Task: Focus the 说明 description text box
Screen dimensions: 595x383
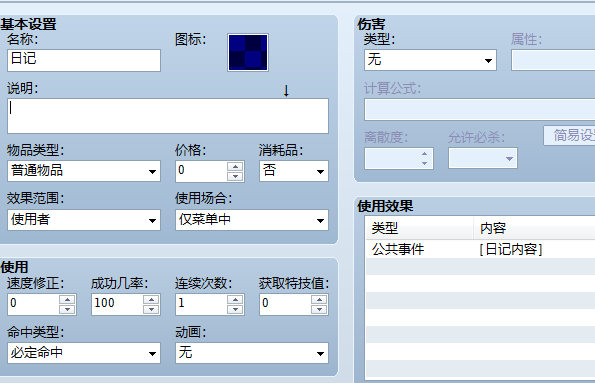Action: tap(168, 116)
